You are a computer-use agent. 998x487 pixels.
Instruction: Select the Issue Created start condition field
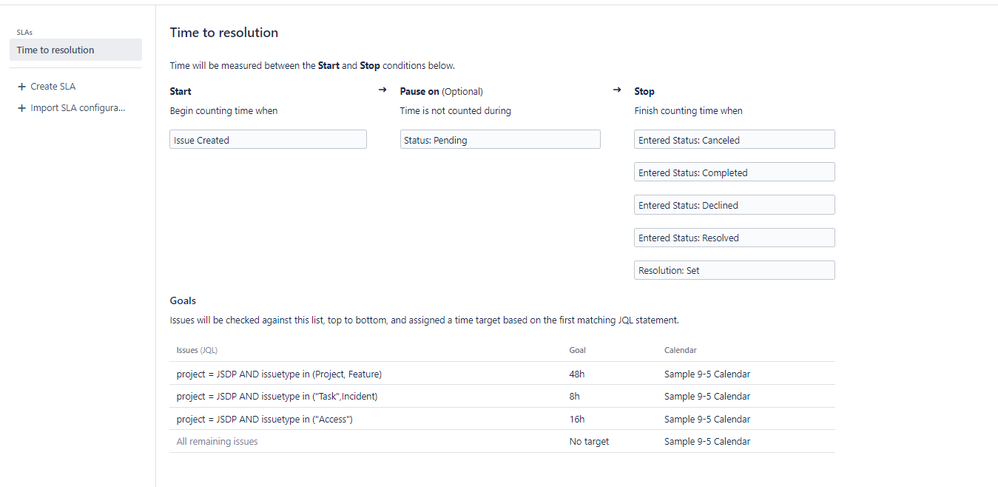click(x=268, y=140)
